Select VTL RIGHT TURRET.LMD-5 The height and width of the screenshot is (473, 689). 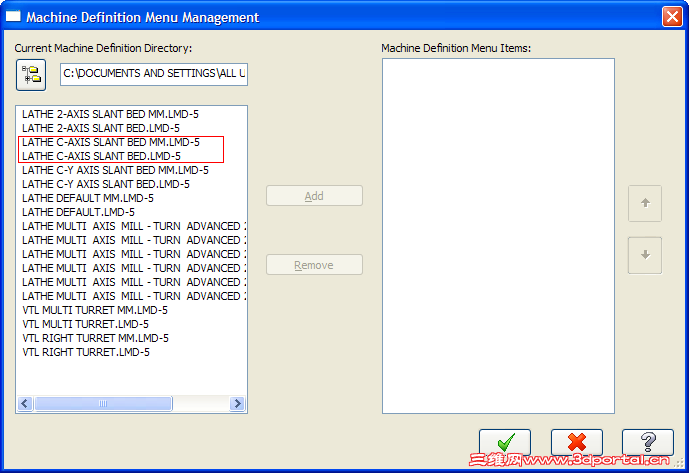click(86, 353)
